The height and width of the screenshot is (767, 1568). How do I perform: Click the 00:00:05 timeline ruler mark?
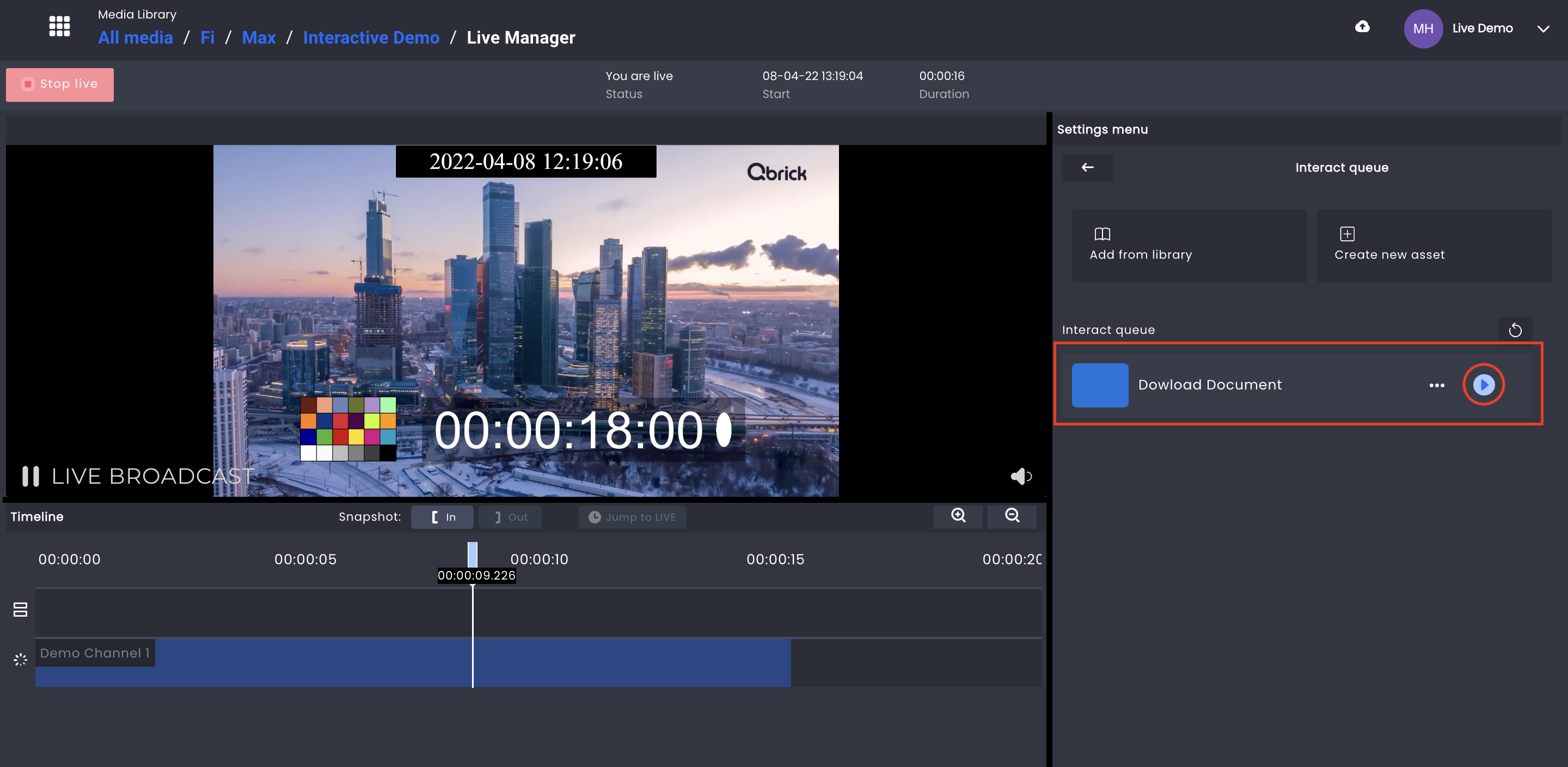click(305, 559)
